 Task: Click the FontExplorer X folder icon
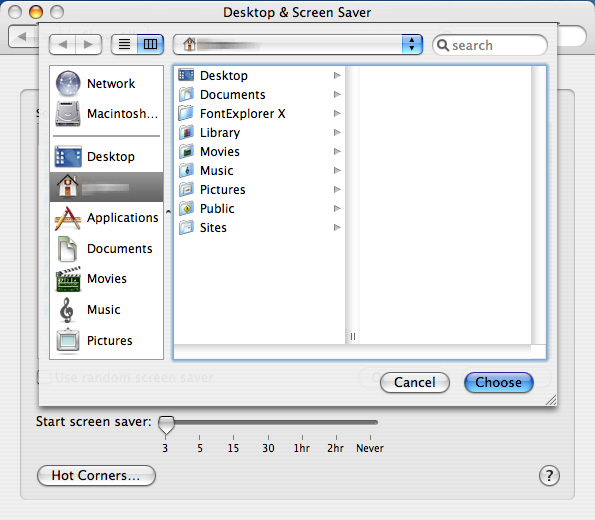click(x=186, y=113)
